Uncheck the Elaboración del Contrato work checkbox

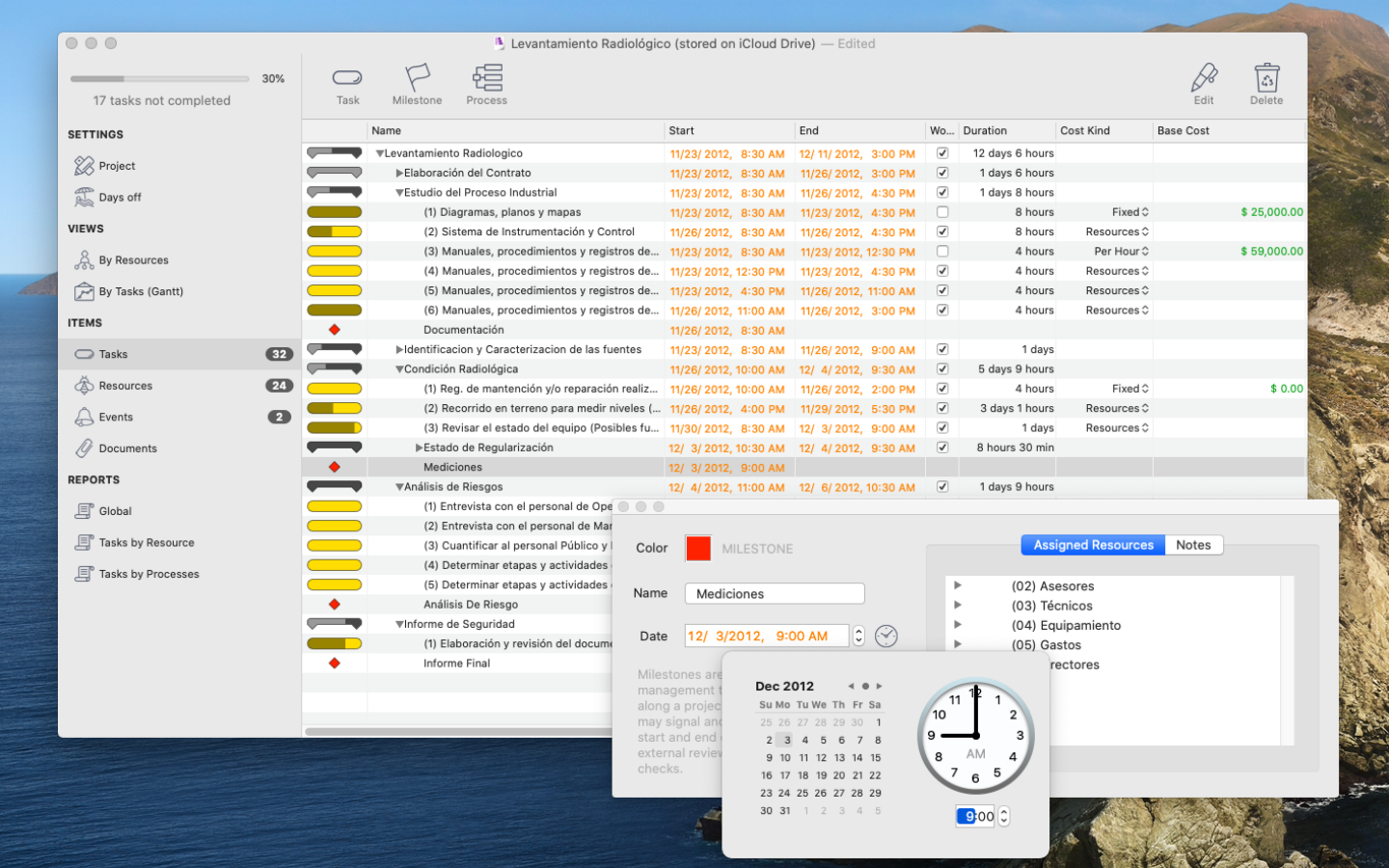942,173
